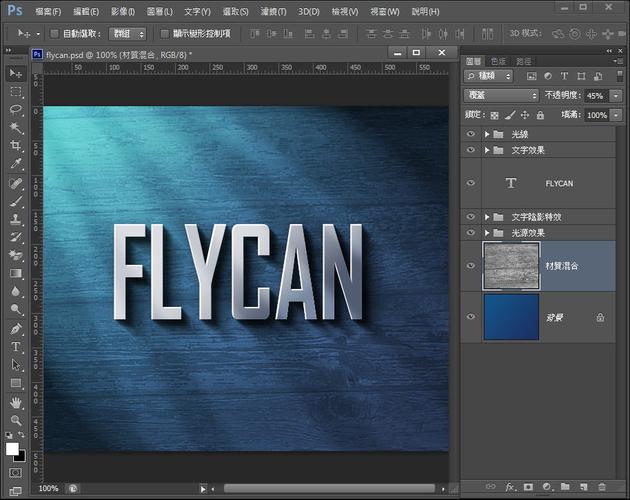Filter layers by type layer icon
Viewport: 630px width, 500px height.
click(x=564, y=76)
